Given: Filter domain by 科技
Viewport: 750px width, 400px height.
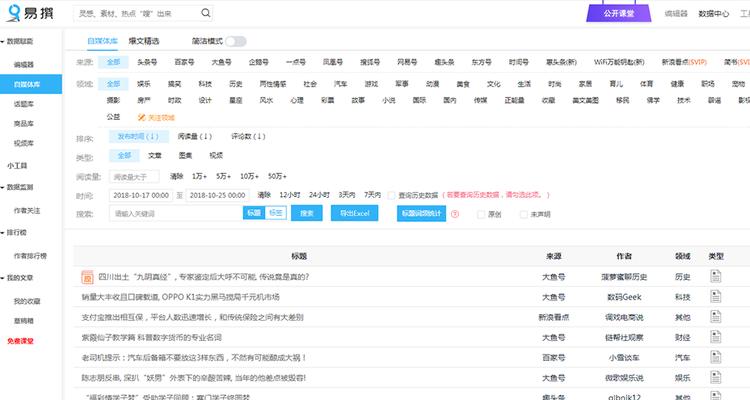Looking at the screenshot, I should 205,84.
